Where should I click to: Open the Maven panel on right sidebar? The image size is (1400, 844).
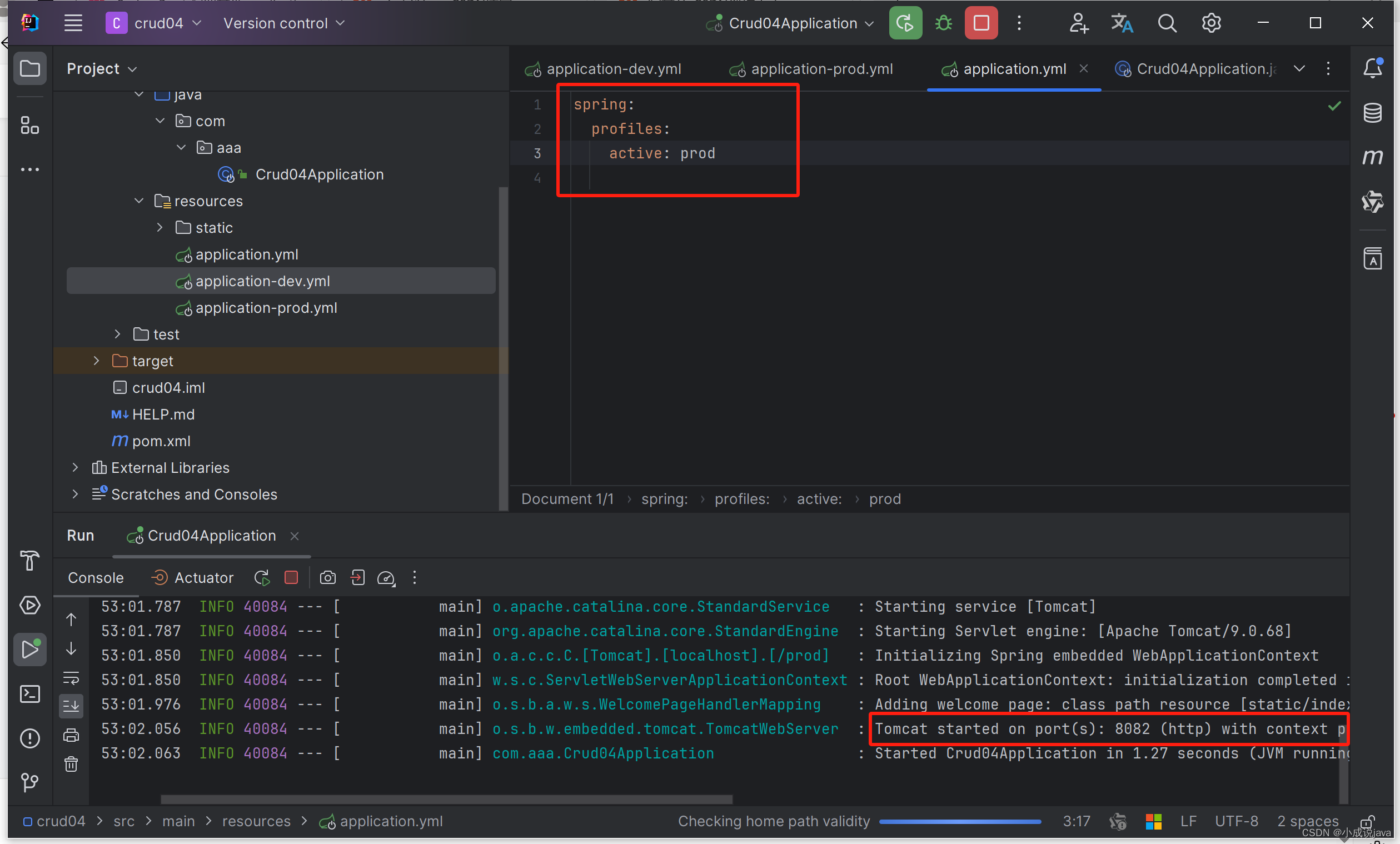1373,157
